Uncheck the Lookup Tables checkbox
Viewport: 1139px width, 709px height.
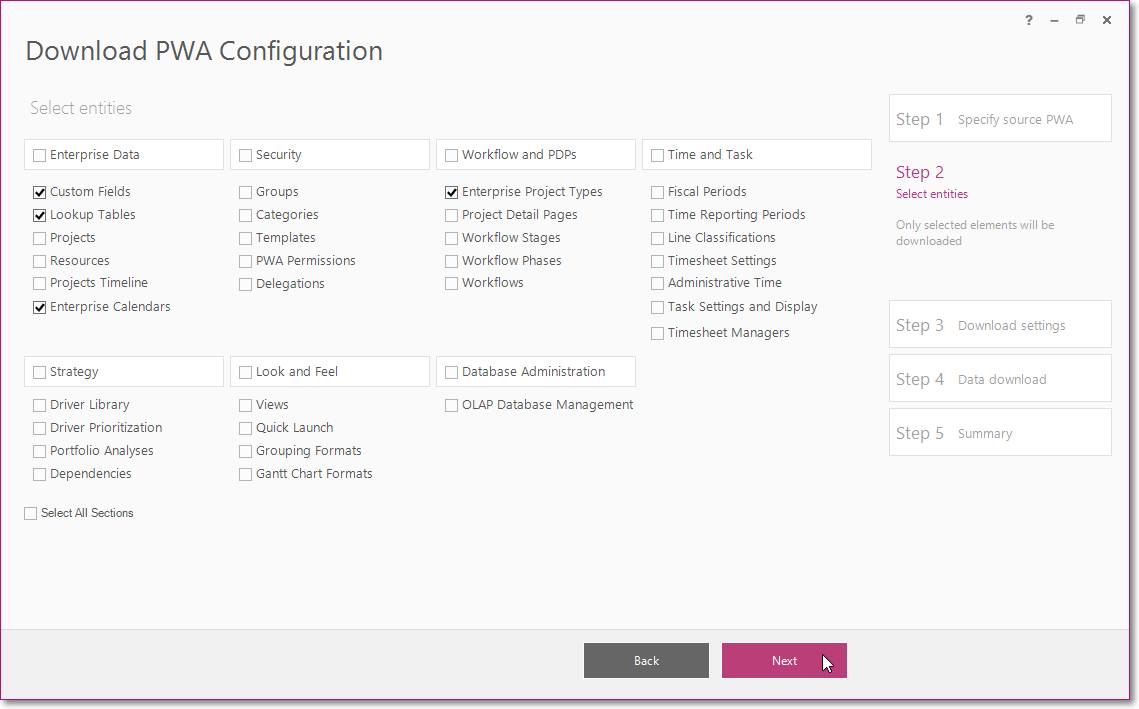pos(39,216)
